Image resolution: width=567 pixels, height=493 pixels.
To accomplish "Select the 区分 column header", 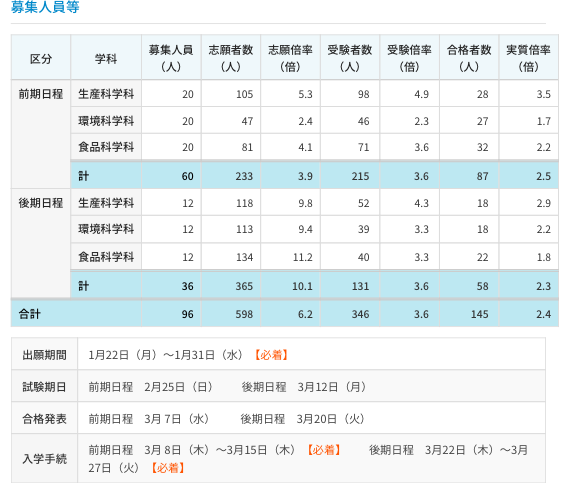I will (41, 58).
